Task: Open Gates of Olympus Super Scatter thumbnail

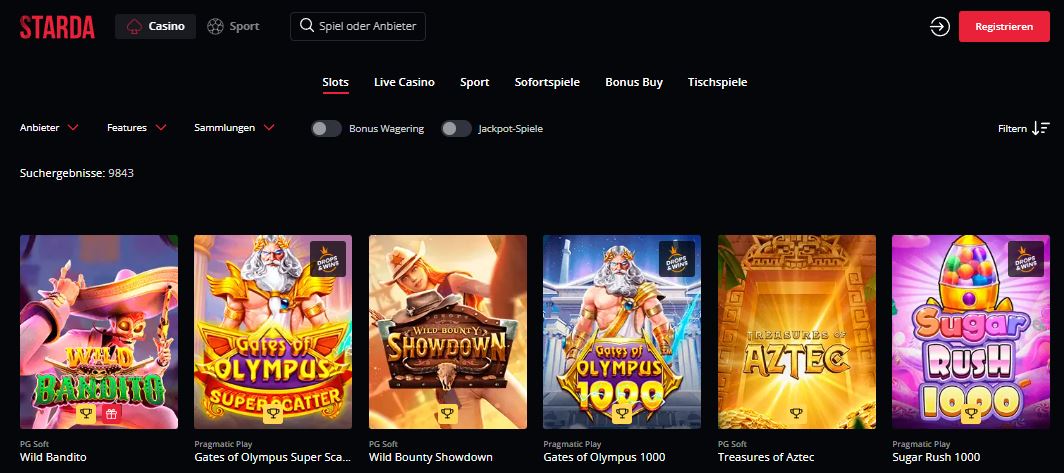Action: pyautogui.click(x=273, y=332)
